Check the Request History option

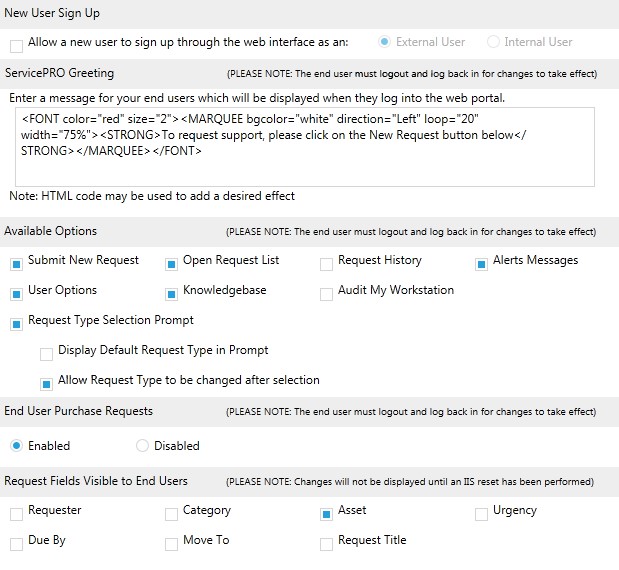point(326,264)
